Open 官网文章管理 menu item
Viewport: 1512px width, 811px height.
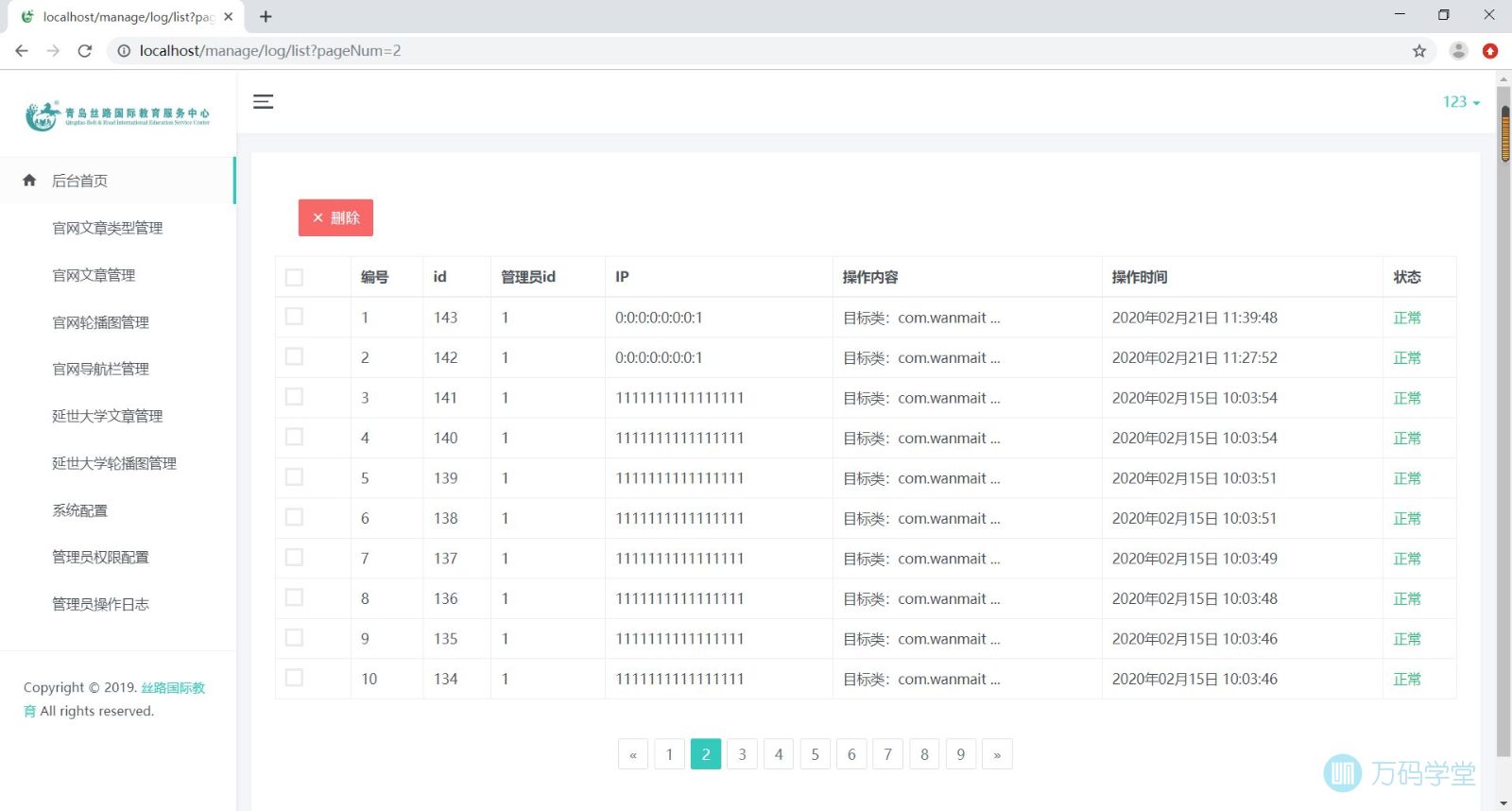94,275
